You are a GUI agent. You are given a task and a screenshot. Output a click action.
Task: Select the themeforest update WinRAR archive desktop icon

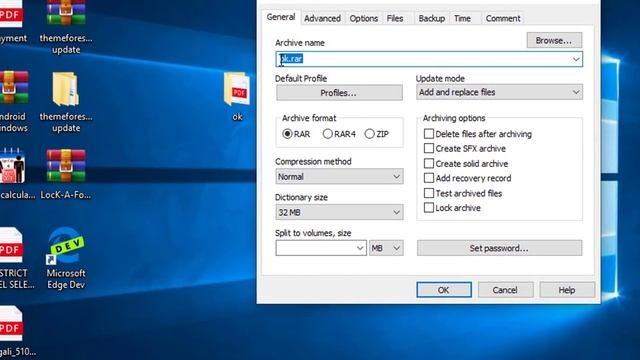click(x=66, y=28)
